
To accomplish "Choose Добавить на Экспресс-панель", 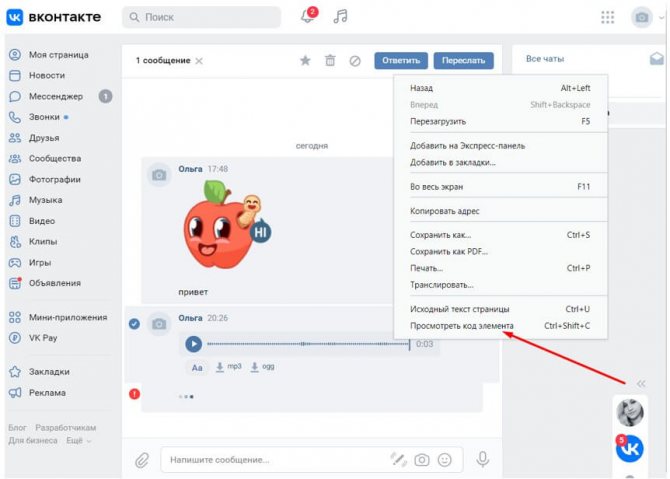I will (500, 146).
